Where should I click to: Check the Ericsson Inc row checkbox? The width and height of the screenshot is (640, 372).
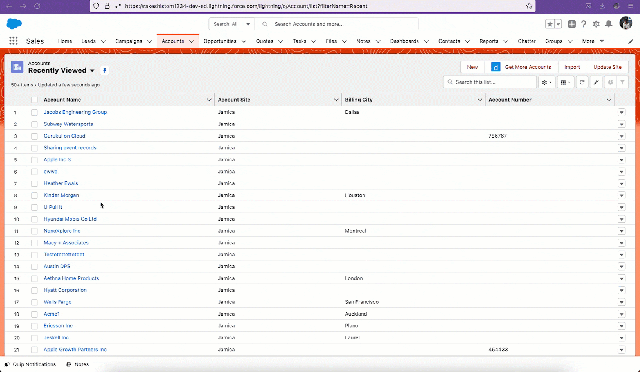coord(34,326)
